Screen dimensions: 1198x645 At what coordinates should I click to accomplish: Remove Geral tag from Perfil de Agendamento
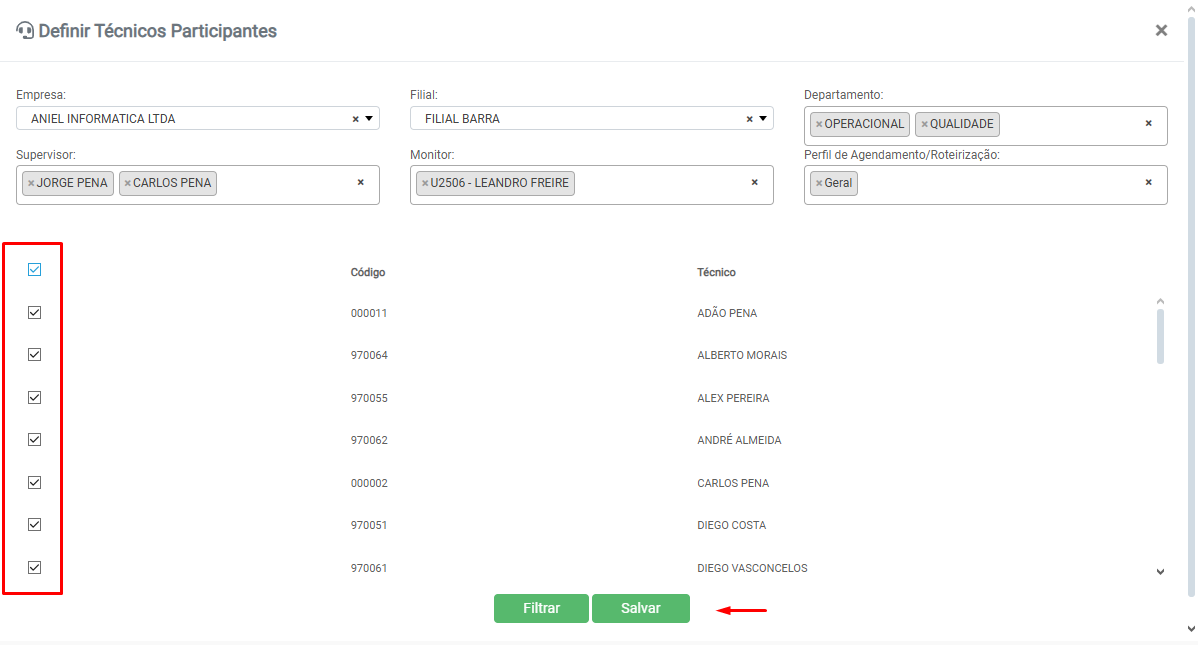click(x=819, y=183)
